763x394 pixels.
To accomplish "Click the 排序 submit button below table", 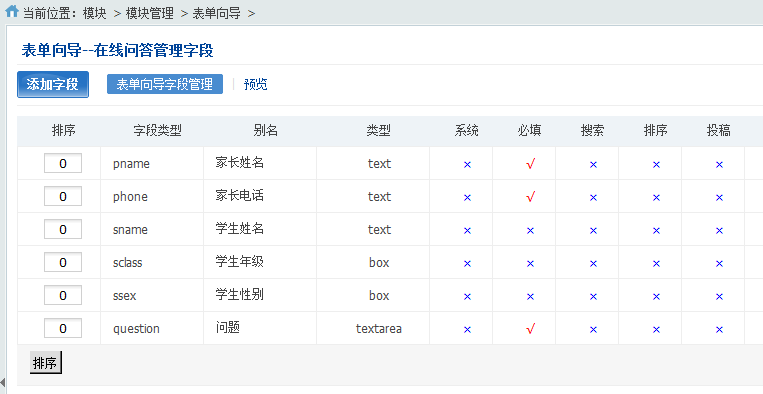I will tap(46, 363).
